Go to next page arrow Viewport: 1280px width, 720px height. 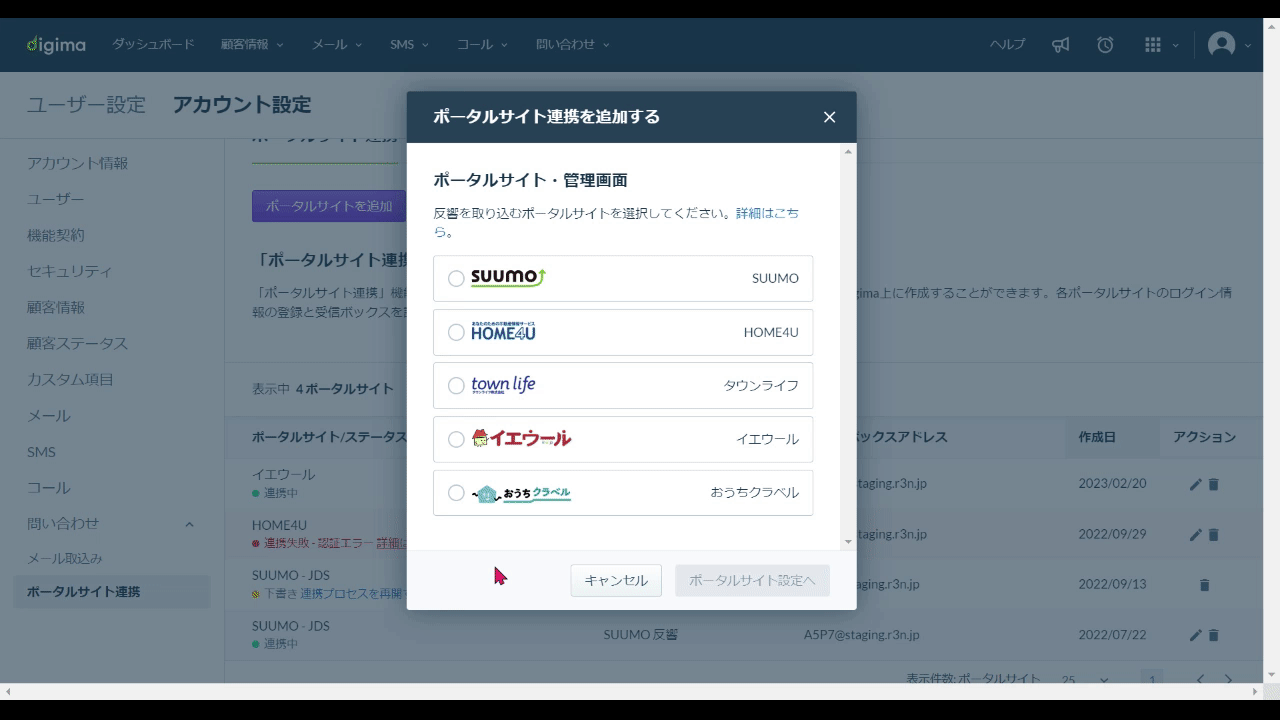1229,680
